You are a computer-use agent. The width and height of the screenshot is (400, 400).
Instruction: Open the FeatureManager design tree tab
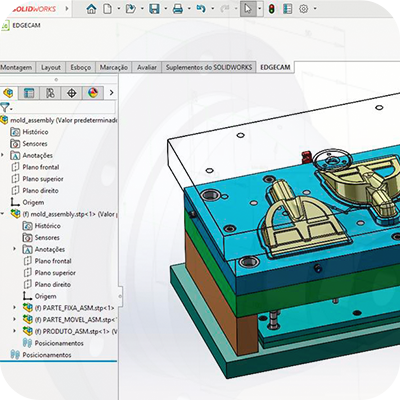8,93
